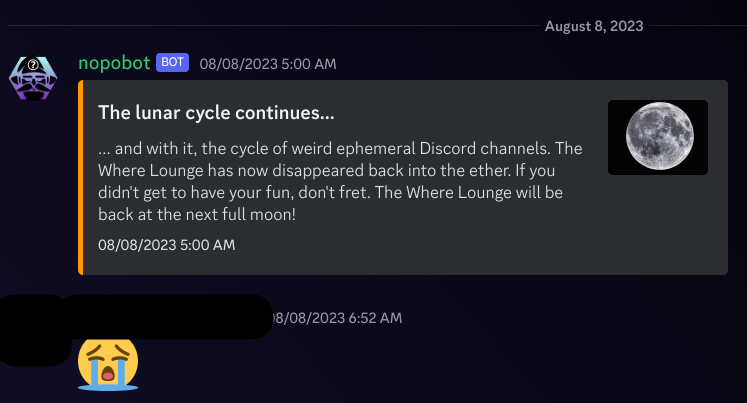Screen dimensions: 747x403
Task: Click the embed footer timestamp 08/08/2023 5:00 AM
Action: tap(166, 245)
